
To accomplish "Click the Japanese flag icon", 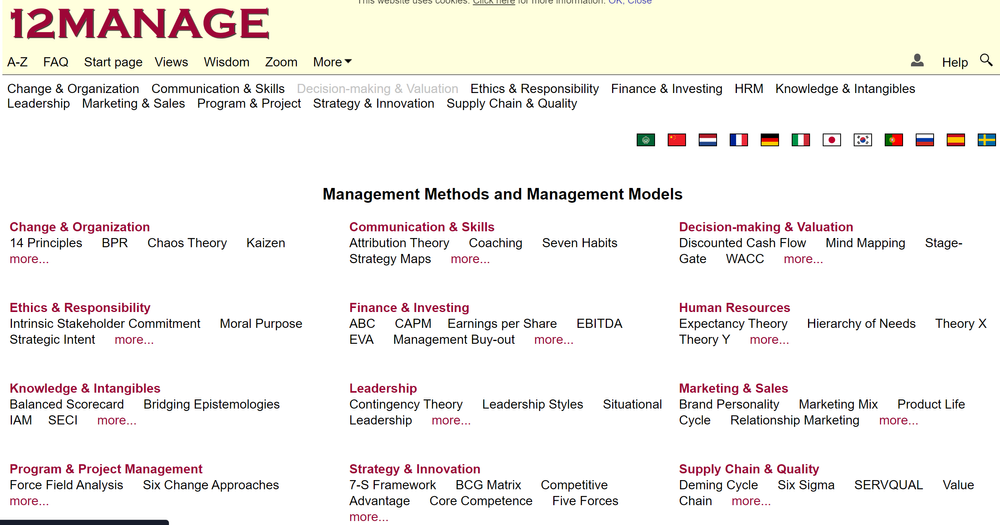I will point(832,140).
